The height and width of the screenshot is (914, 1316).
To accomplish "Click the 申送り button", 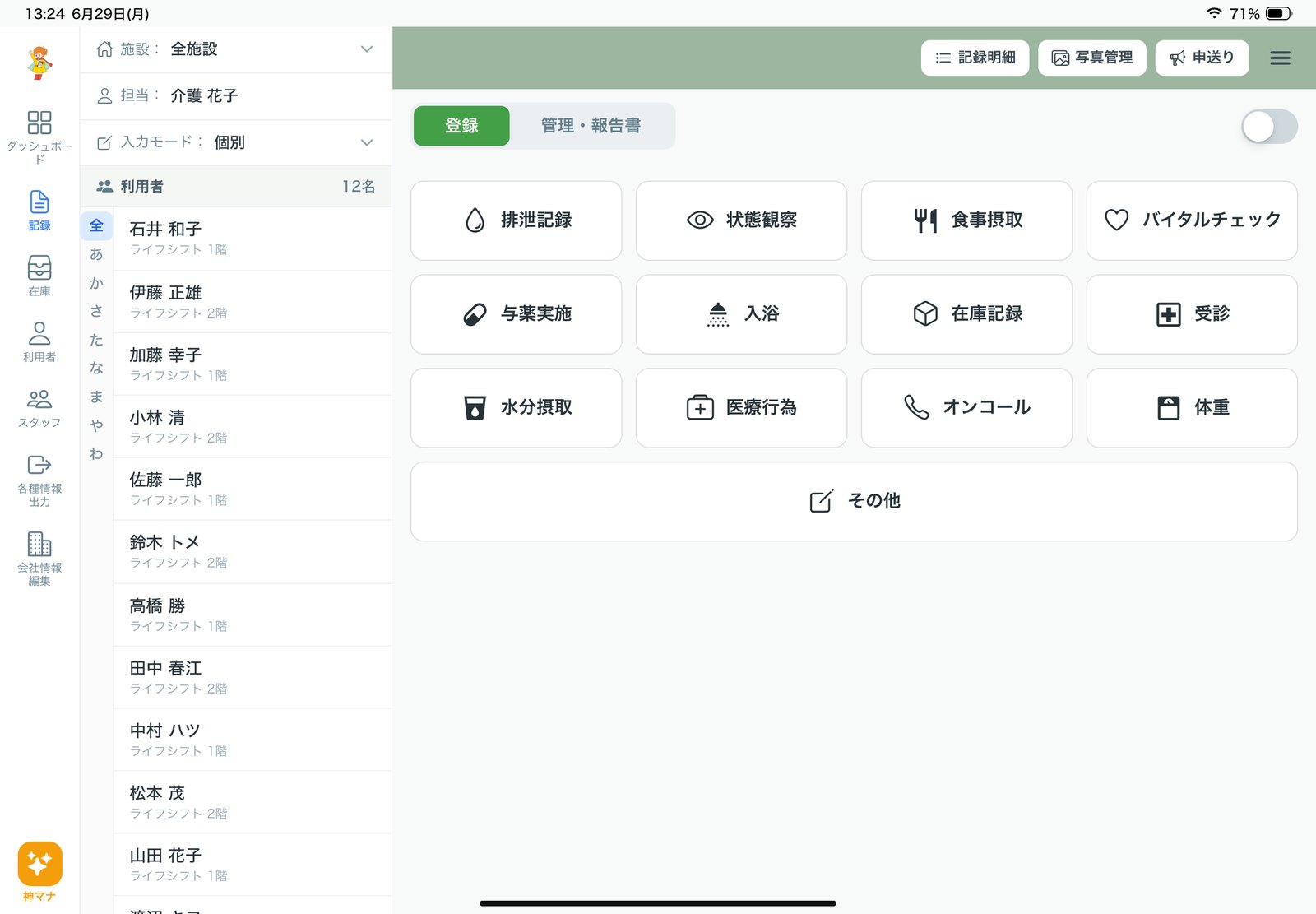I will 1202,58.
